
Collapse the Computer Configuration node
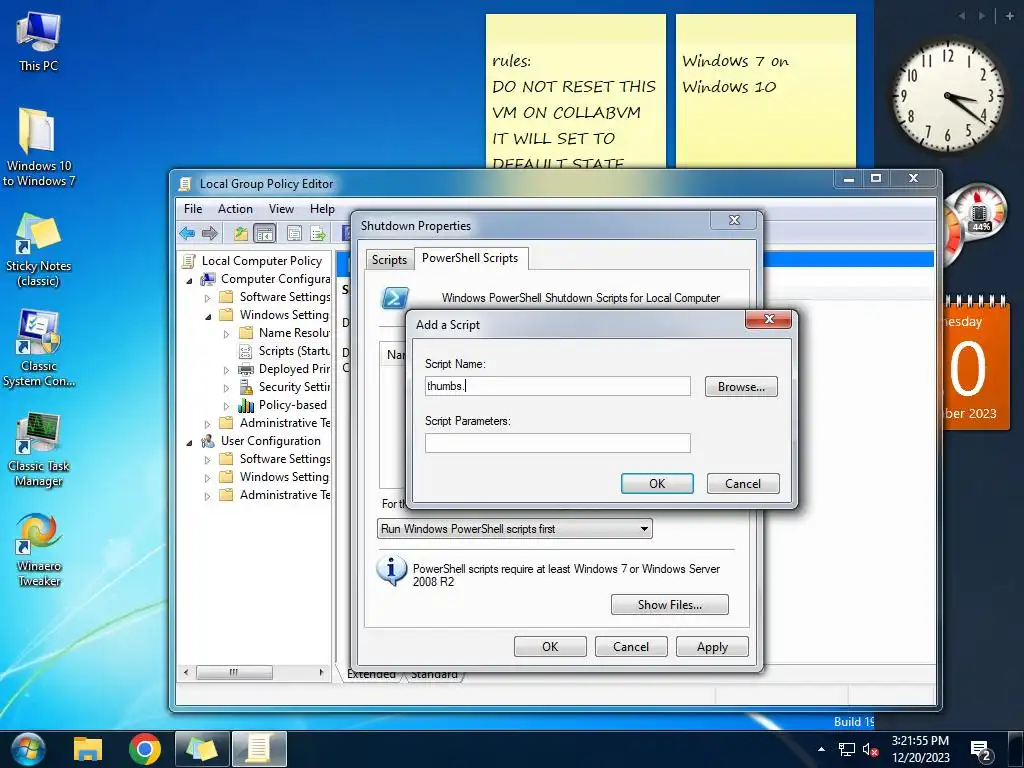point(189,280)
